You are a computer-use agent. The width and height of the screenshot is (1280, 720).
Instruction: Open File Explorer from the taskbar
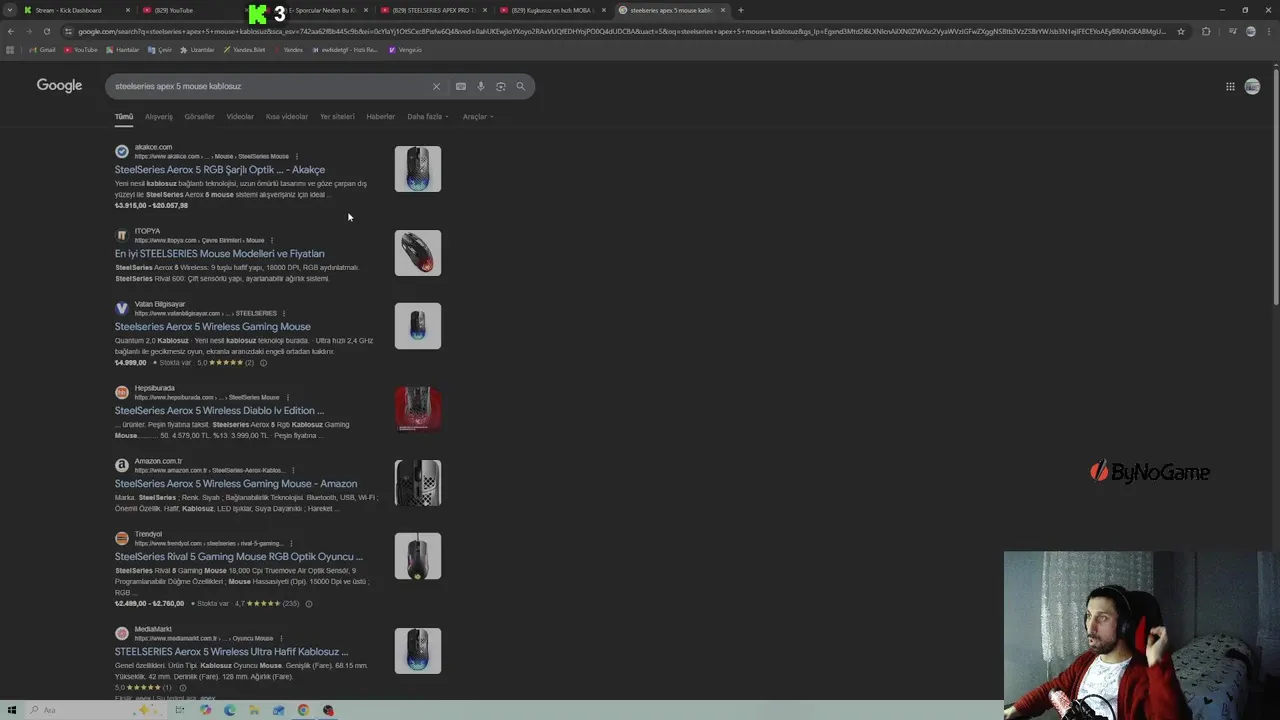coord(254,710)
